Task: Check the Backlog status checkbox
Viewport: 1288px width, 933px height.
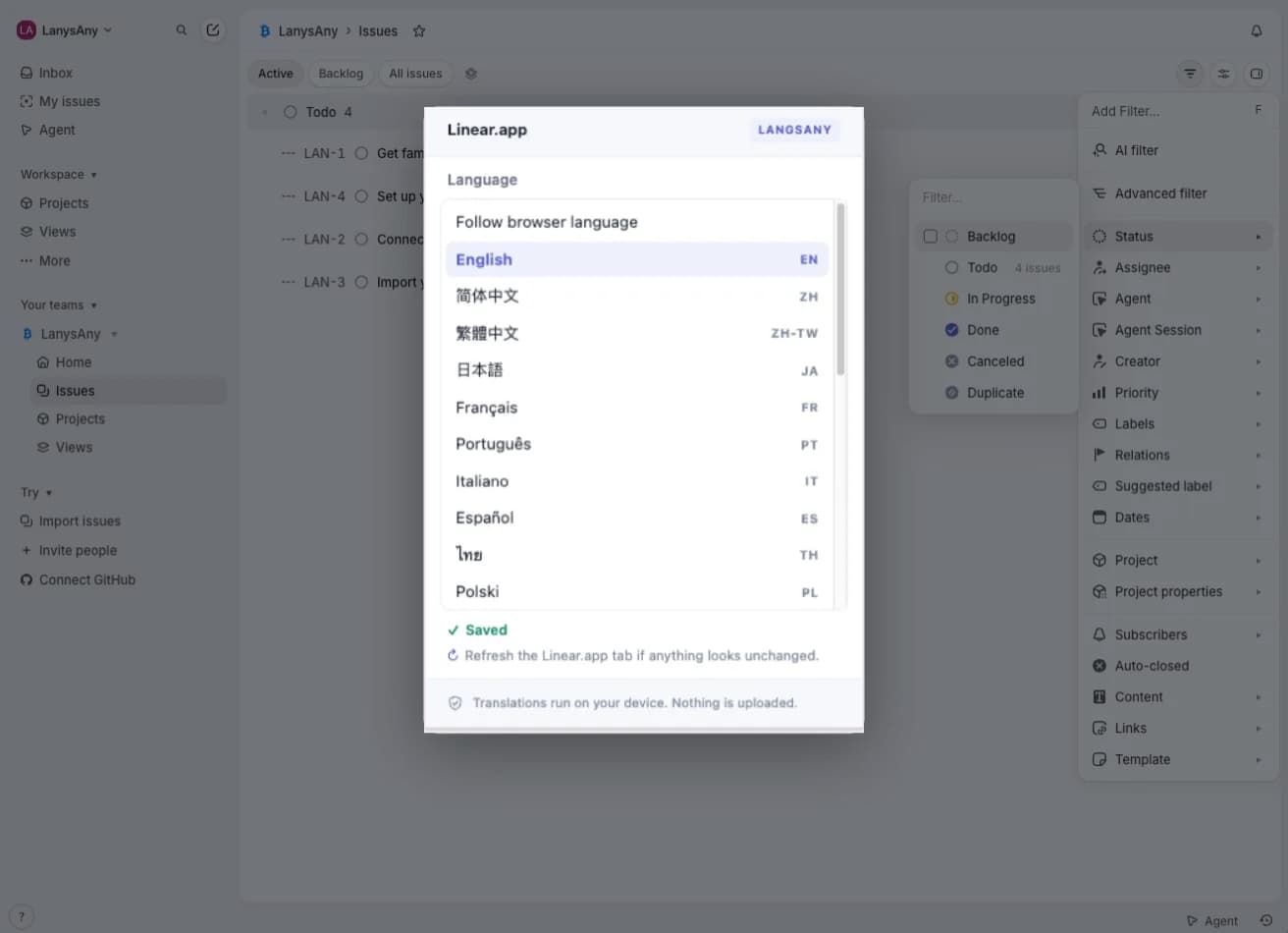Action: (x=931, y=237)
